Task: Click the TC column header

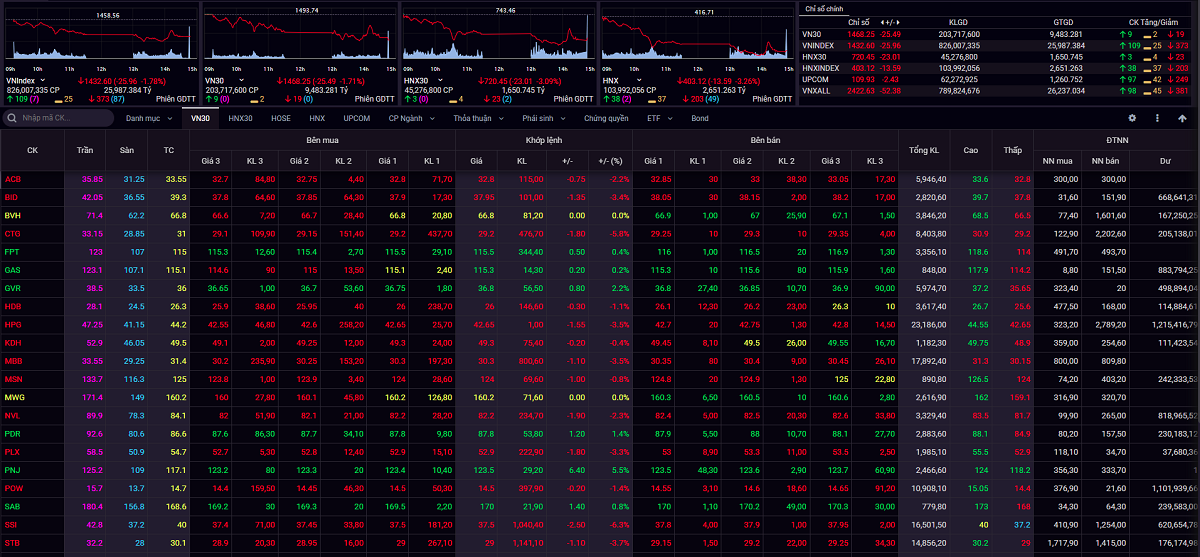Action: coord(167,150)
